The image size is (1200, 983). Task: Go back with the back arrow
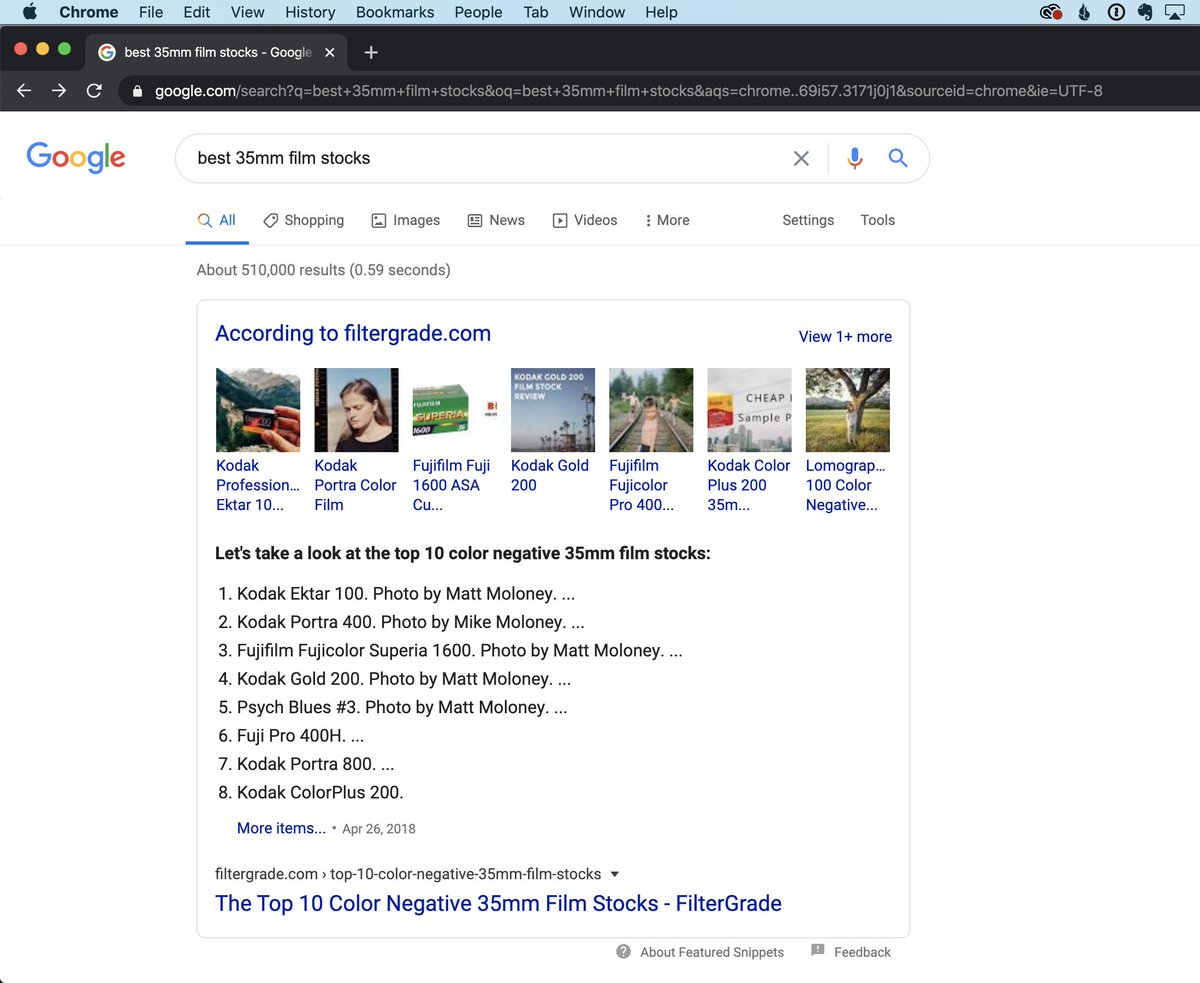click(25, 91)
